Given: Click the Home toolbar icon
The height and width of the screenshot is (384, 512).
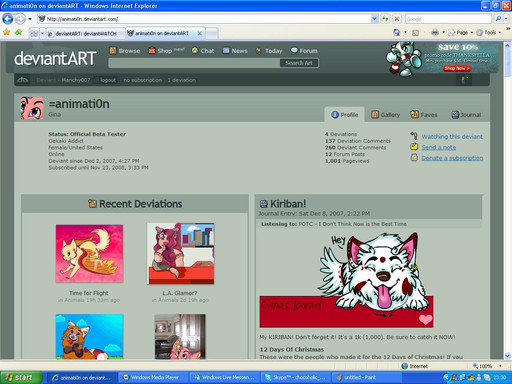Looking at the screenshot, I should 396,32.
